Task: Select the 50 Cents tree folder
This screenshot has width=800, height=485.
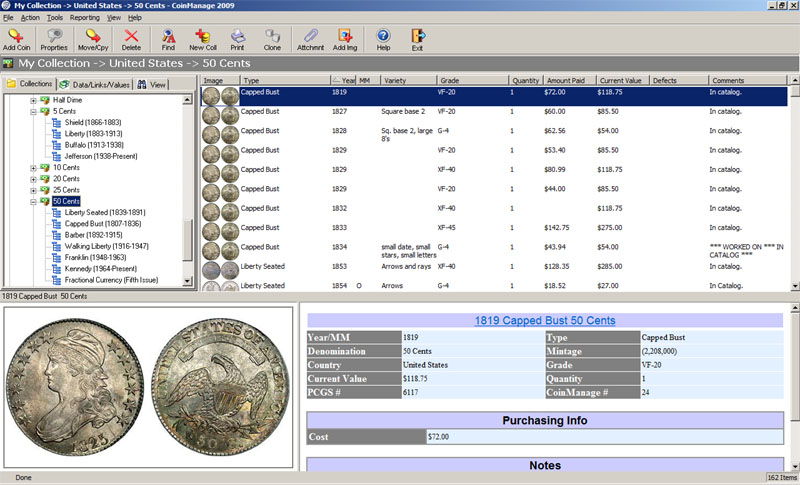Action: [x=66, y=201]
